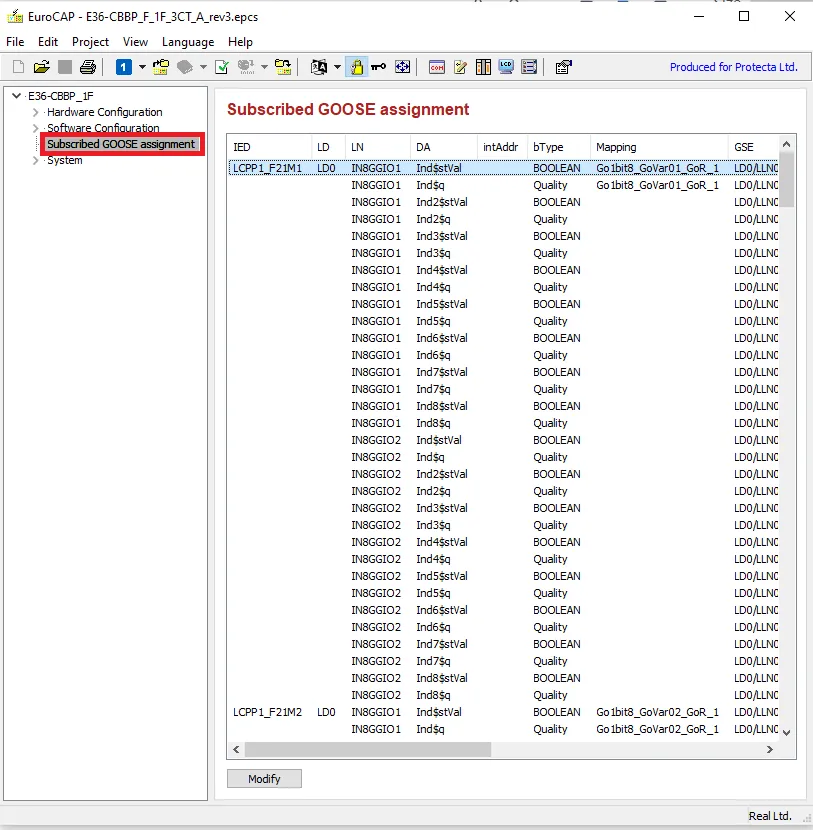The image size is (813, 830).
Task: Click the grey binary data download icon
Action: coord(246,67)
